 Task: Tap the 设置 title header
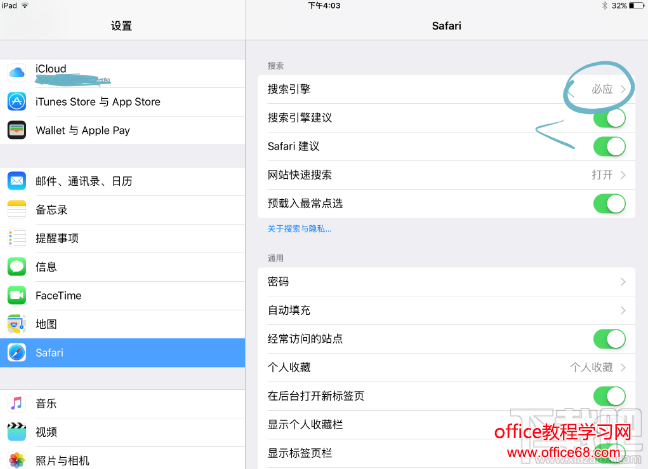point(121,26)
